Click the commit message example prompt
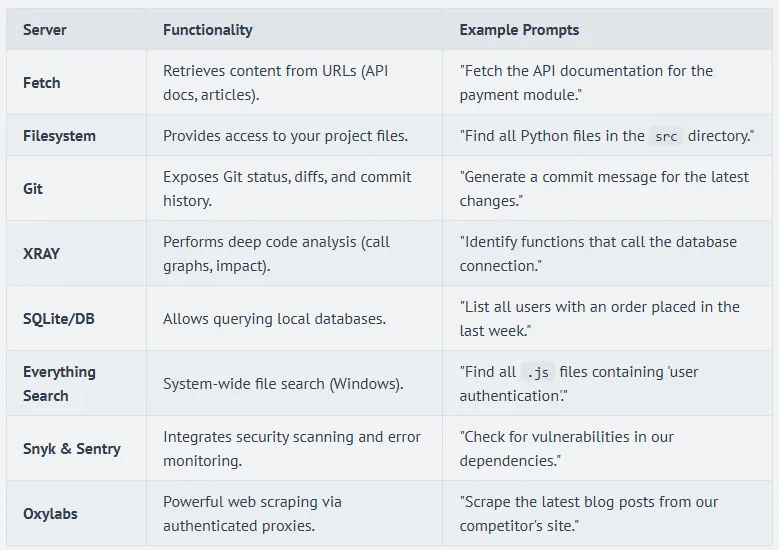 [604, 188]
